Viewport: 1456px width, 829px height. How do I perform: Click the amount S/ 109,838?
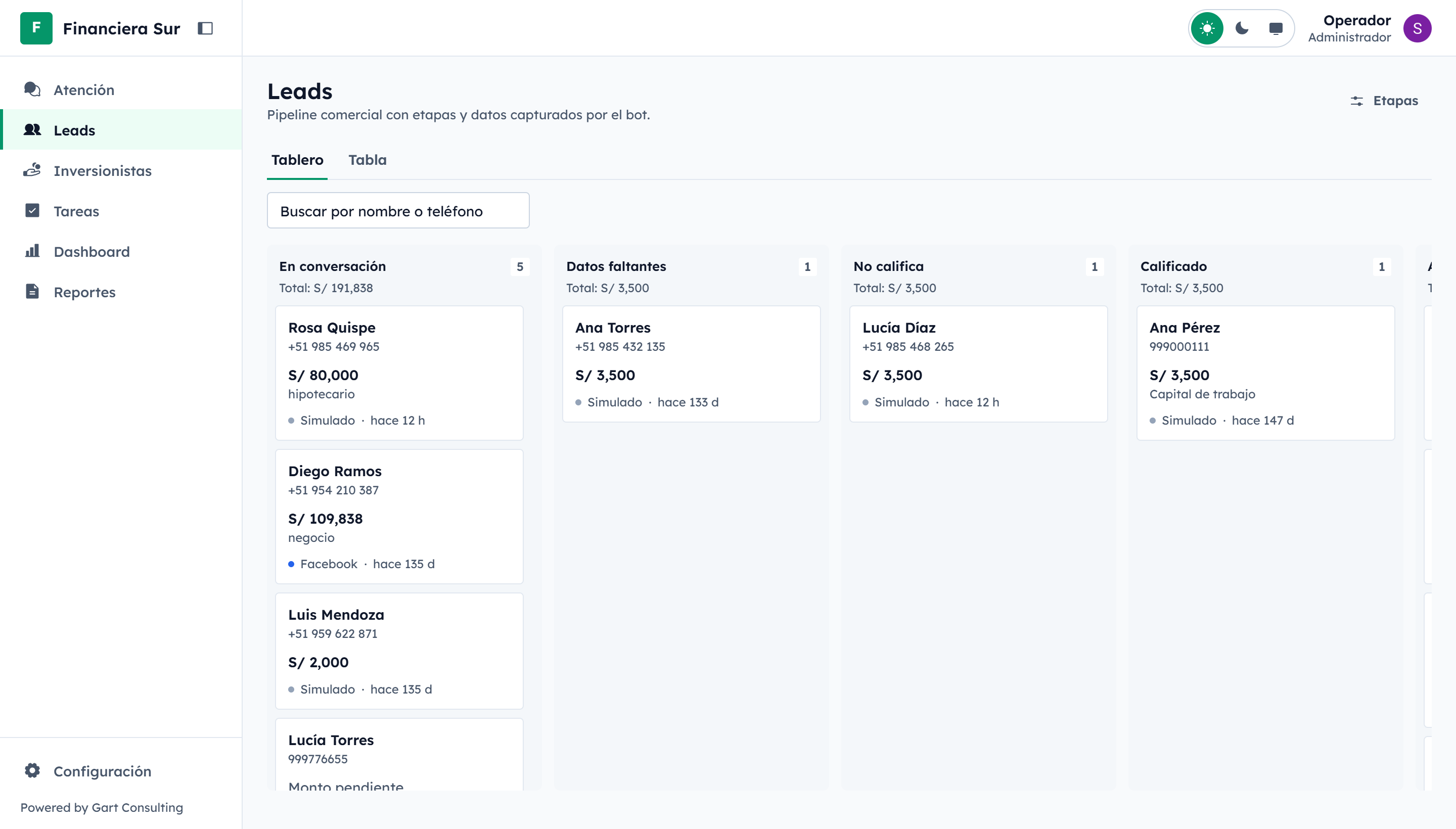[325, 519]
